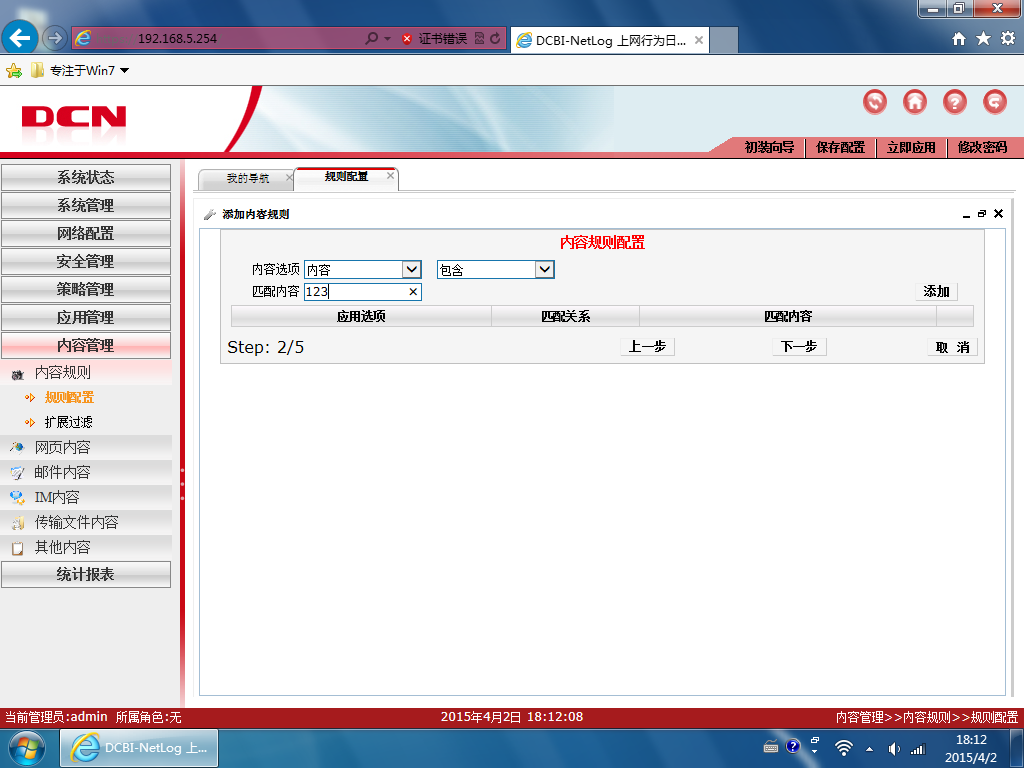Click the Wi-Fi icon in system tray
This screenshot has height=768, width=1024.
tap(844, 748)
